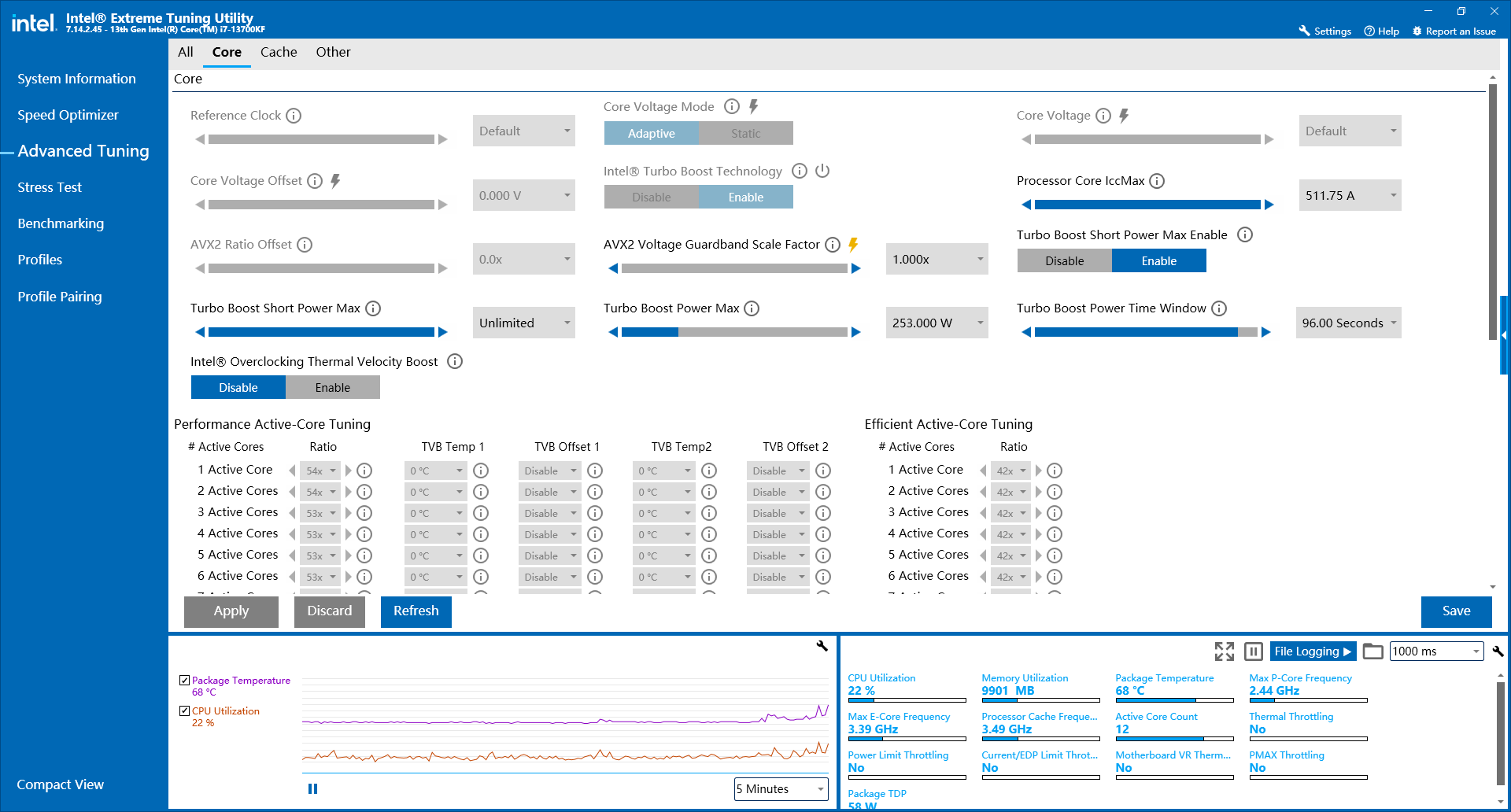1511x812 pixels.
Task: Open Stress Test in the sidebar
Action: [50, 187]
